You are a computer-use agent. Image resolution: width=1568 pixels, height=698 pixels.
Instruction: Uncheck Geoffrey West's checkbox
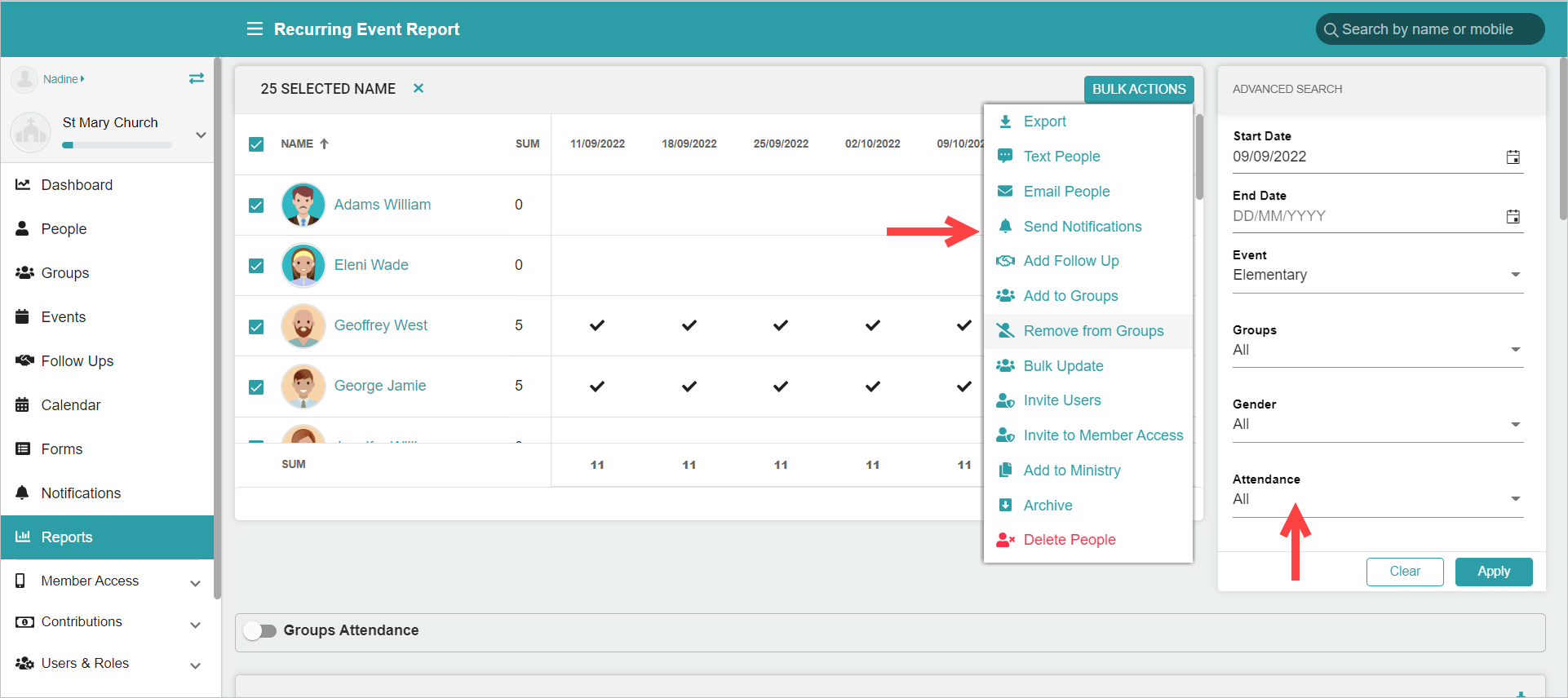[x=256, y=327]
